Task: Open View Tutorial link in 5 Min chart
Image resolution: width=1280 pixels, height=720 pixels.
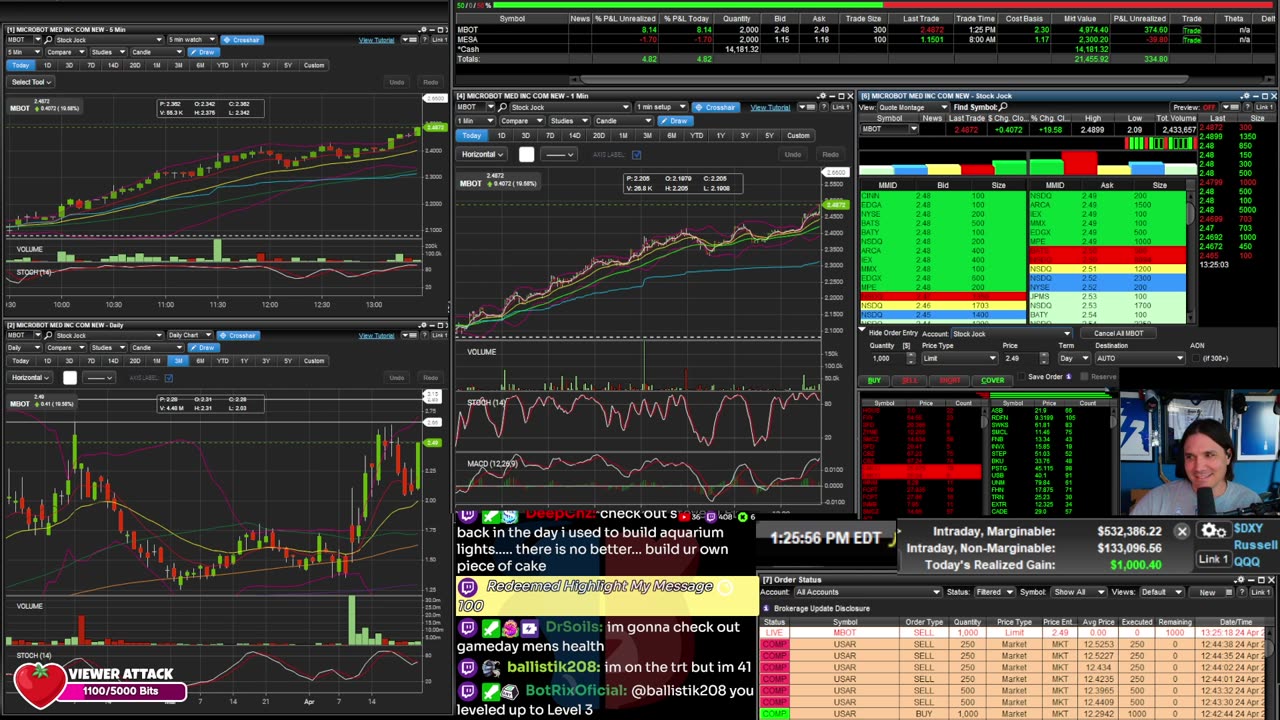Action: coord(376,40)
